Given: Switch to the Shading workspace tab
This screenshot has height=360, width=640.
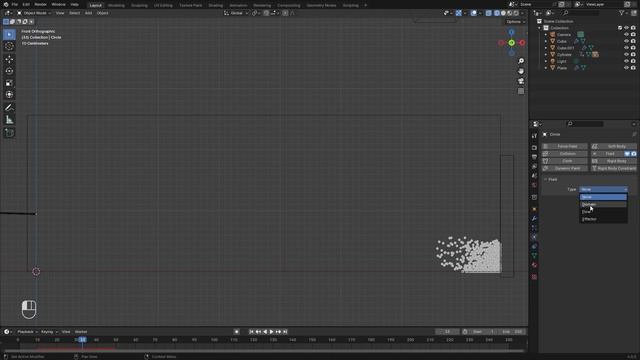Looking at the screenshot, I should (216, 5).
